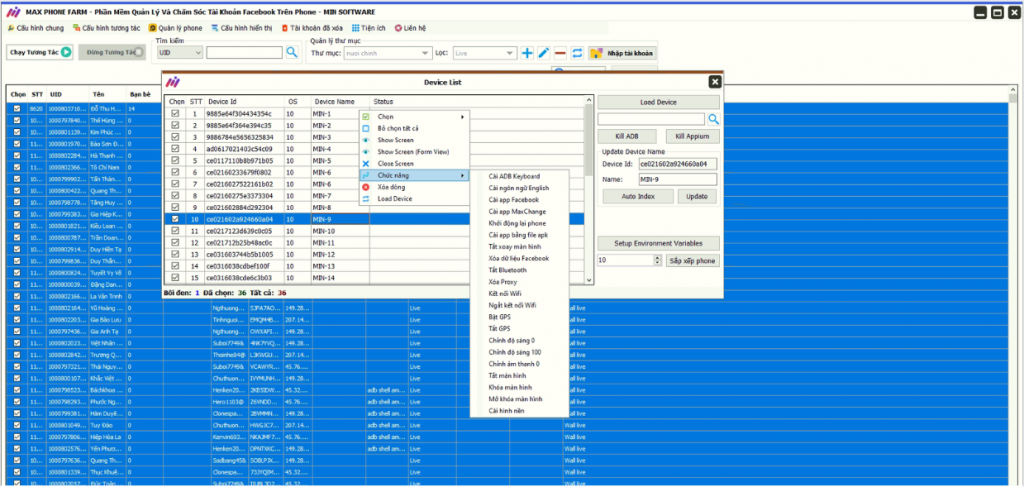Select Cài hình nền in submenu

[x=519, y=411]
